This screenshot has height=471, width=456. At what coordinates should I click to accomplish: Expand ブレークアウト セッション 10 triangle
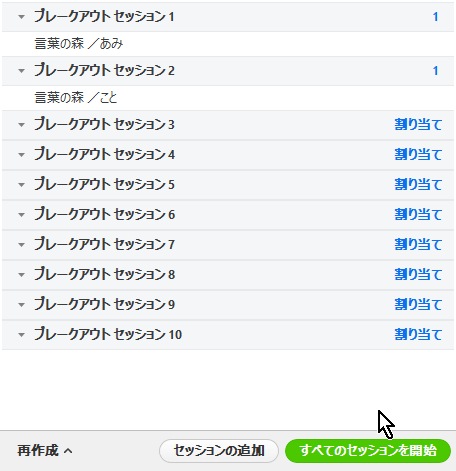click(21, 335)
